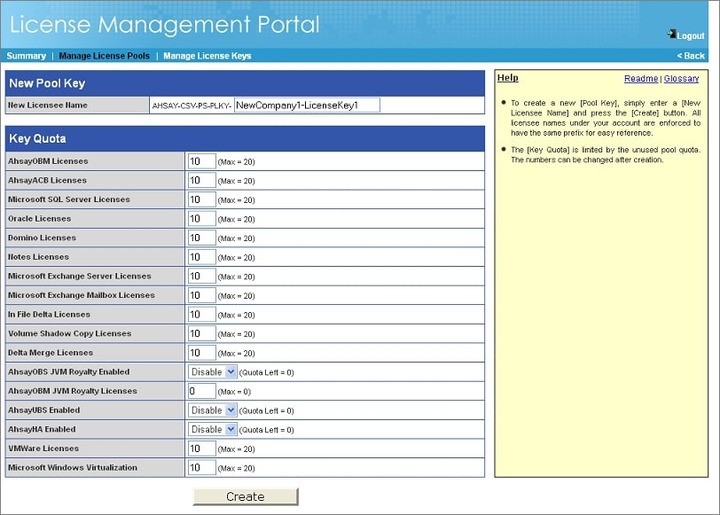Open the Summary tab
The width and height of the screenshot is (720, 515).
click(x=26, y=56)
